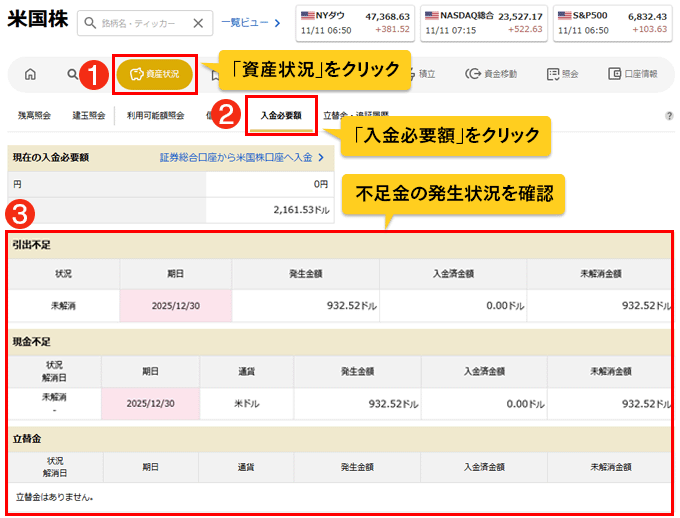Open the 口座情報 account info menu
The height and width of the screenshot is (518, 680).
point(632,74)
